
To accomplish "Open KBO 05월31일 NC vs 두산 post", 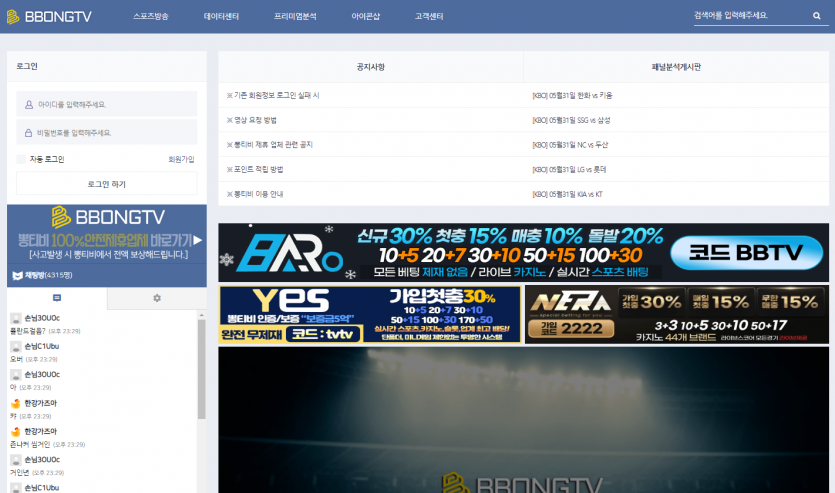I will (x=570, y=145).
